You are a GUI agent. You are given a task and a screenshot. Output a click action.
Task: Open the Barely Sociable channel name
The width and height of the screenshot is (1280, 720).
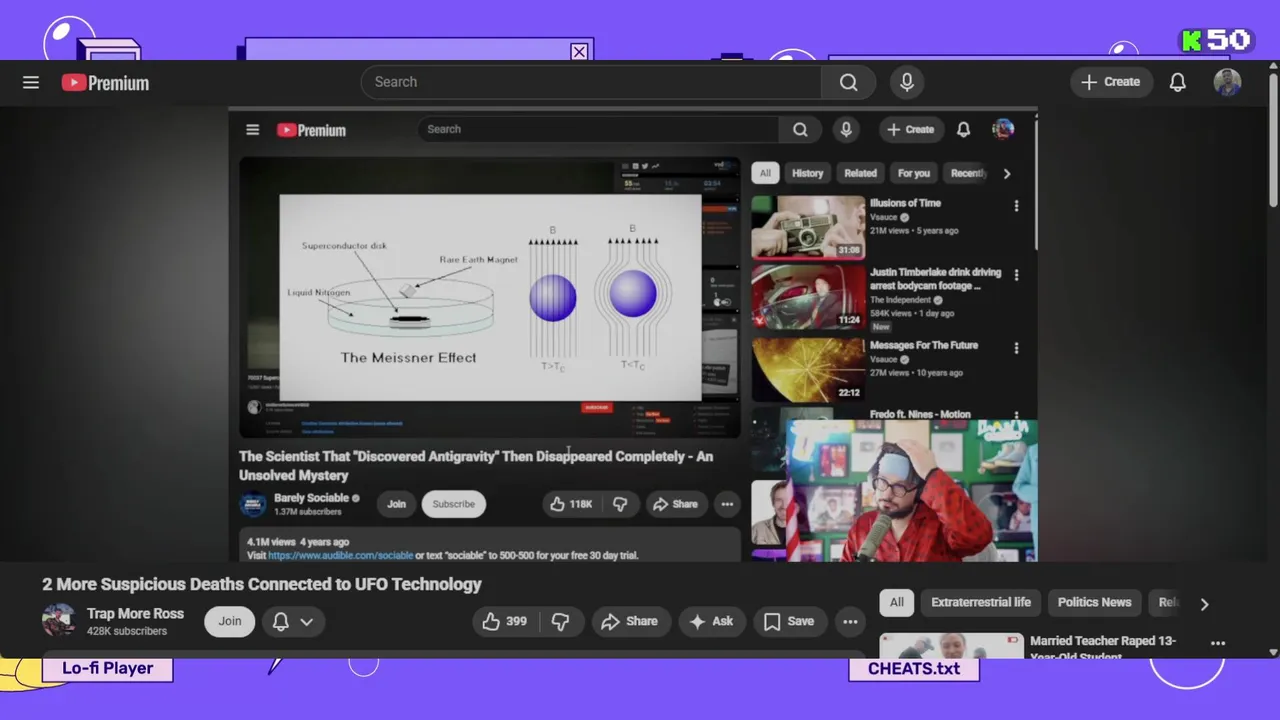(x=311, y=498)
